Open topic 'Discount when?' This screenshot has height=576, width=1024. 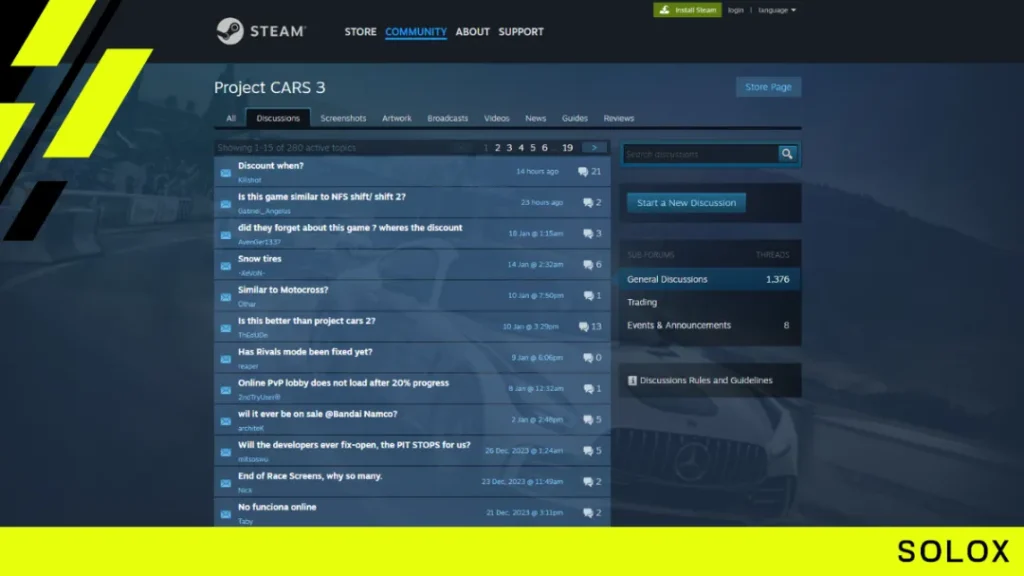pyautogui.click(x=270, y=166)
